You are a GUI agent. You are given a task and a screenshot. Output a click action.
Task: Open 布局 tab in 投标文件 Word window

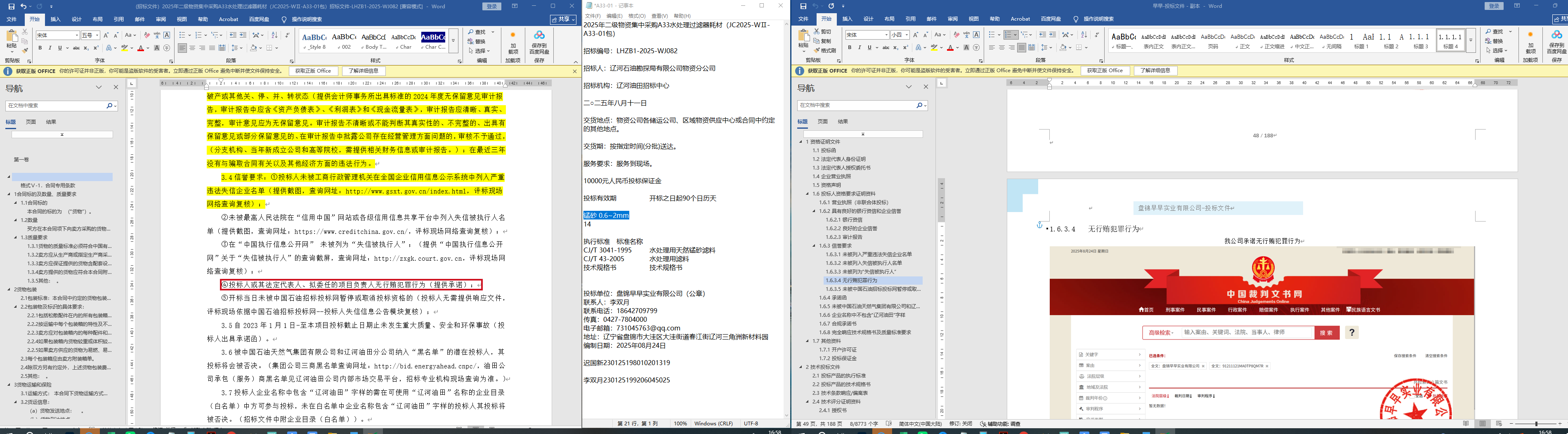[889, 19]
